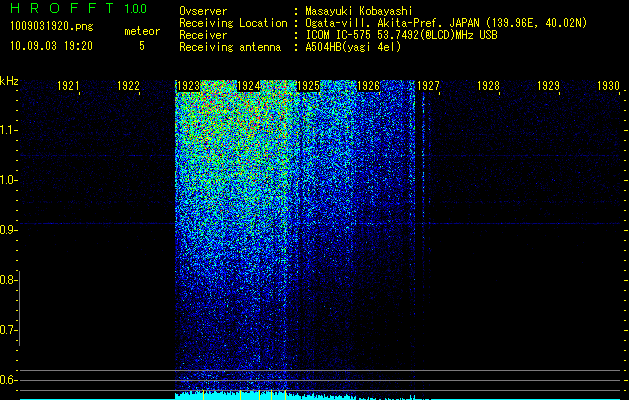Click observer name Masayuki Kobayashi

pos(359,11)
